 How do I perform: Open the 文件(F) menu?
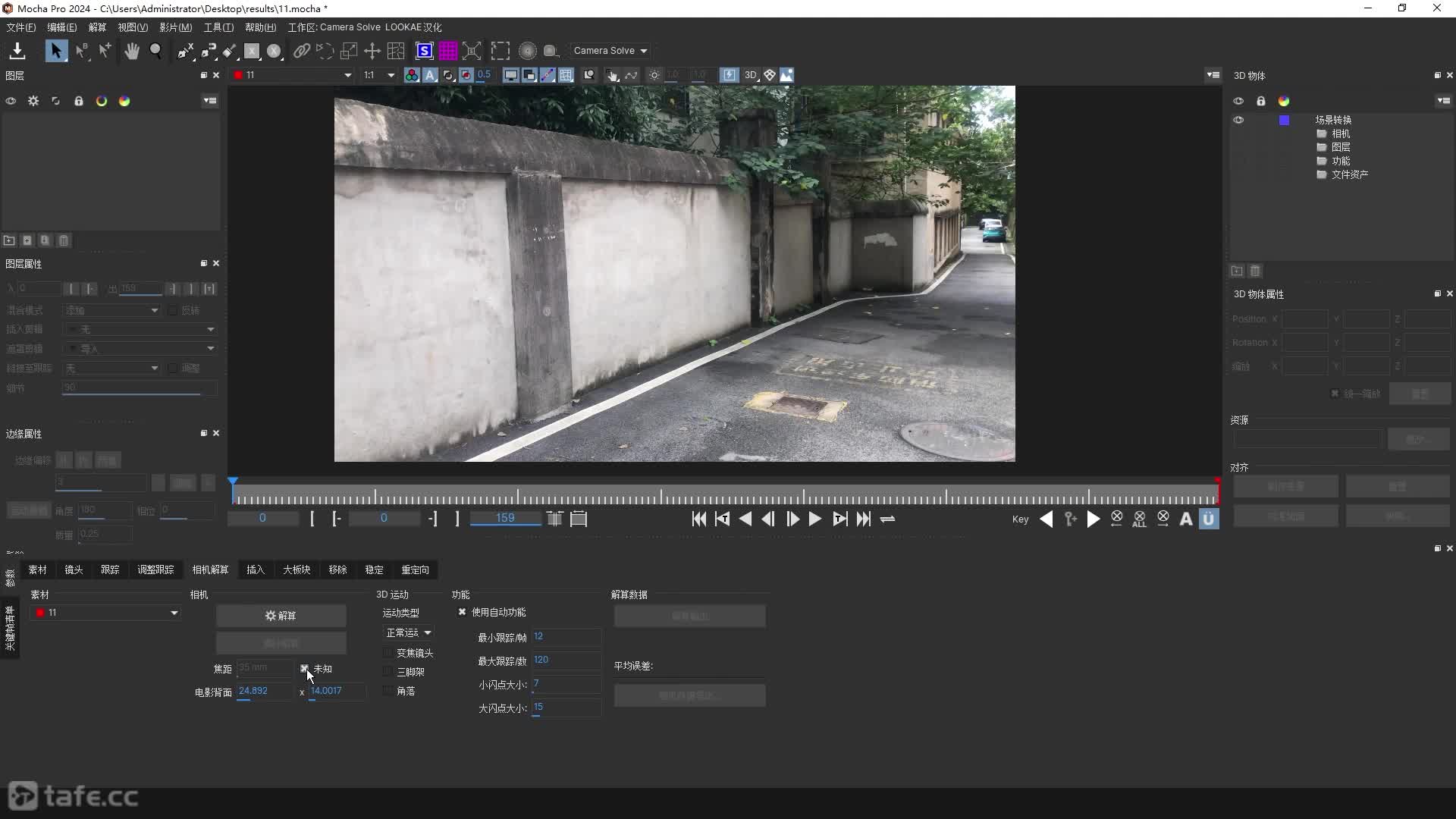(20, 27)
